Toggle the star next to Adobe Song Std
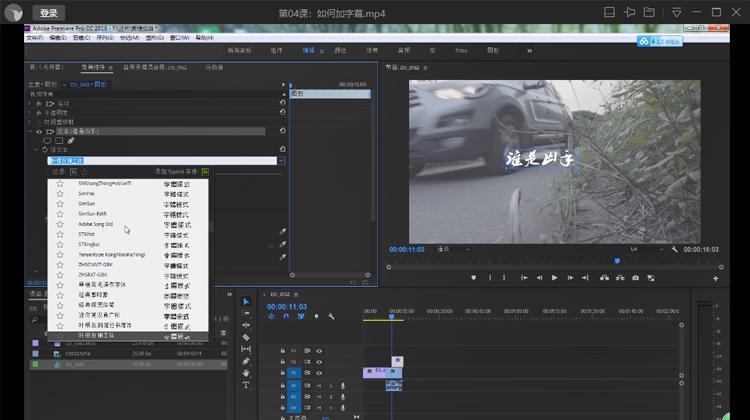This screenshot has height=420, width=750. (60, 224)
